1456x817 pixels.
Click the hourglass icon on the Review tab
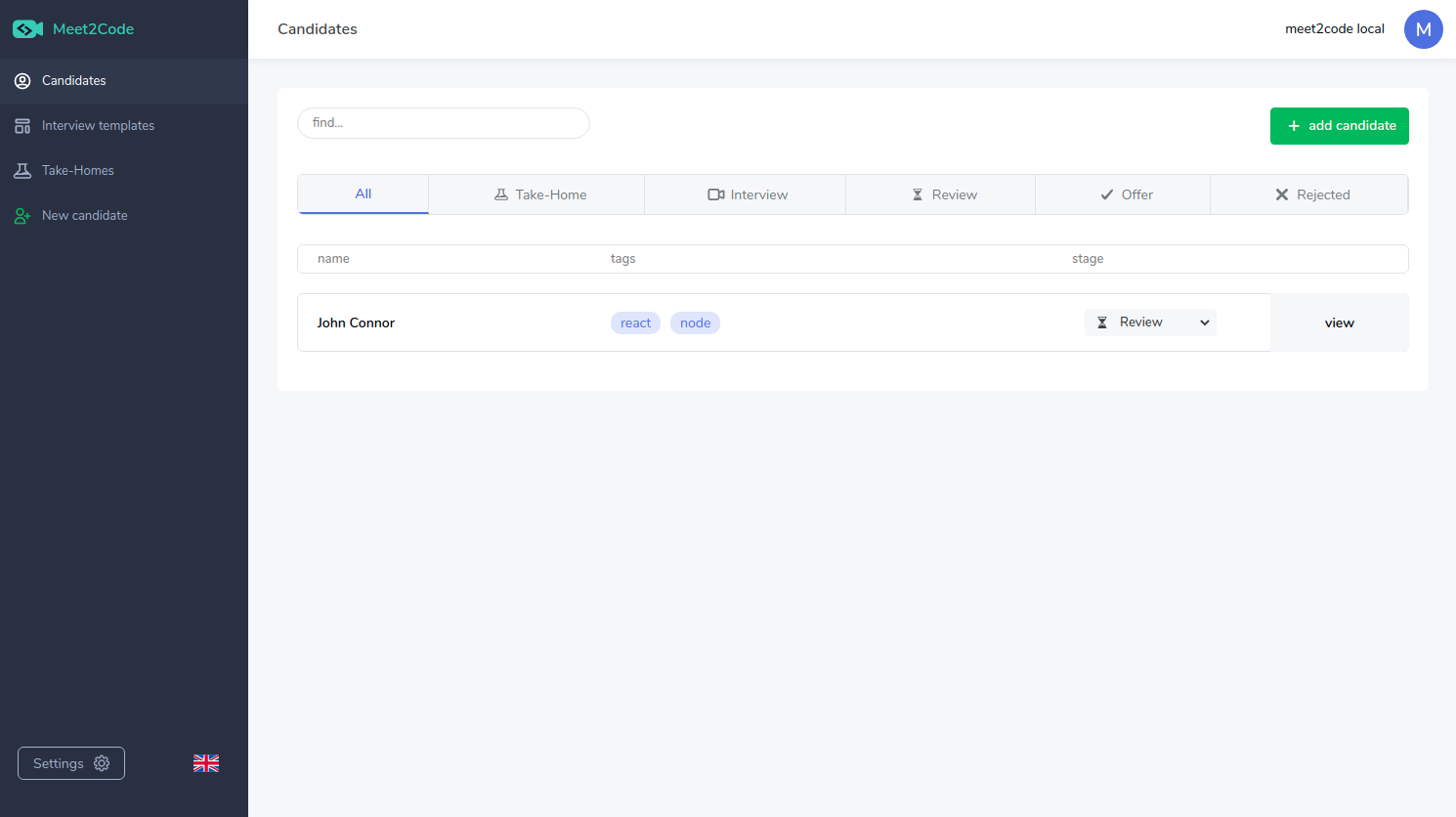[x=917, y=193]
